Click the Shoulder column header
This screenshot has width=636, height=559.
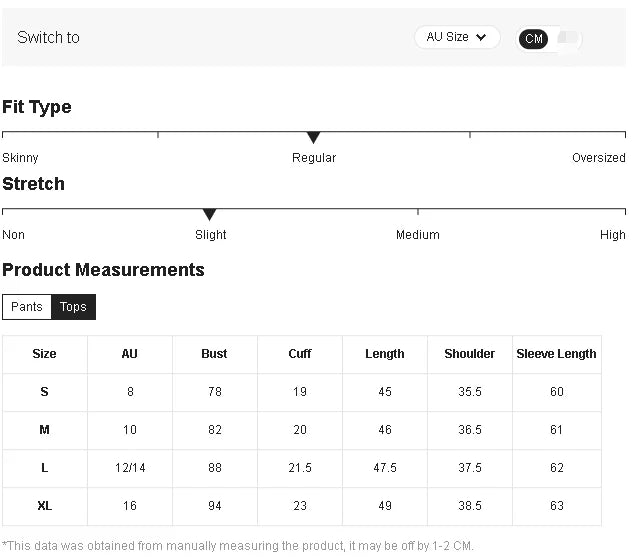pos(469,354)
